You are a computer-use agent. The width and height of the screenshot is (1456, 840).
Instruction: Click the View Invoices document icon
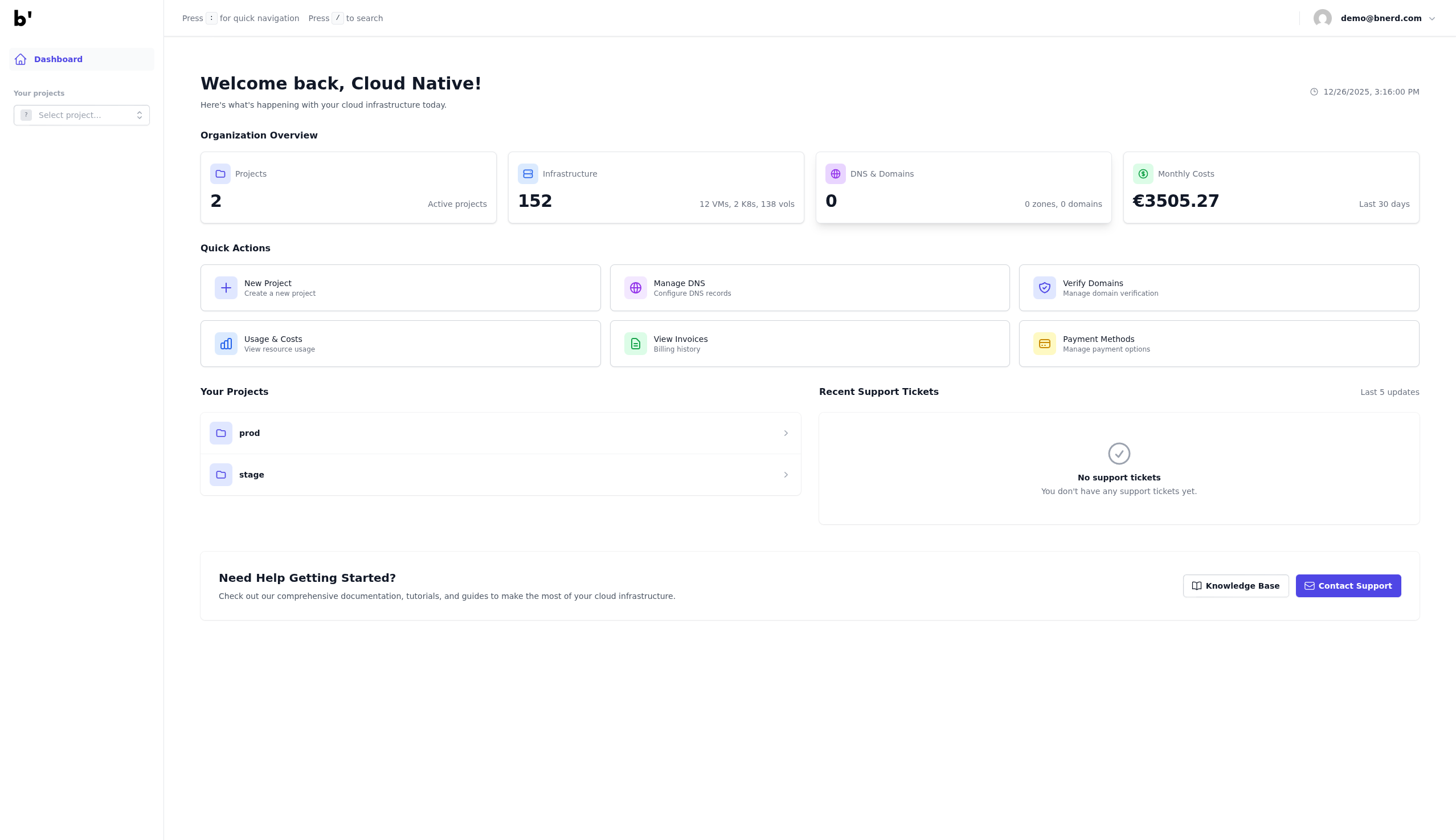point(636,344)
